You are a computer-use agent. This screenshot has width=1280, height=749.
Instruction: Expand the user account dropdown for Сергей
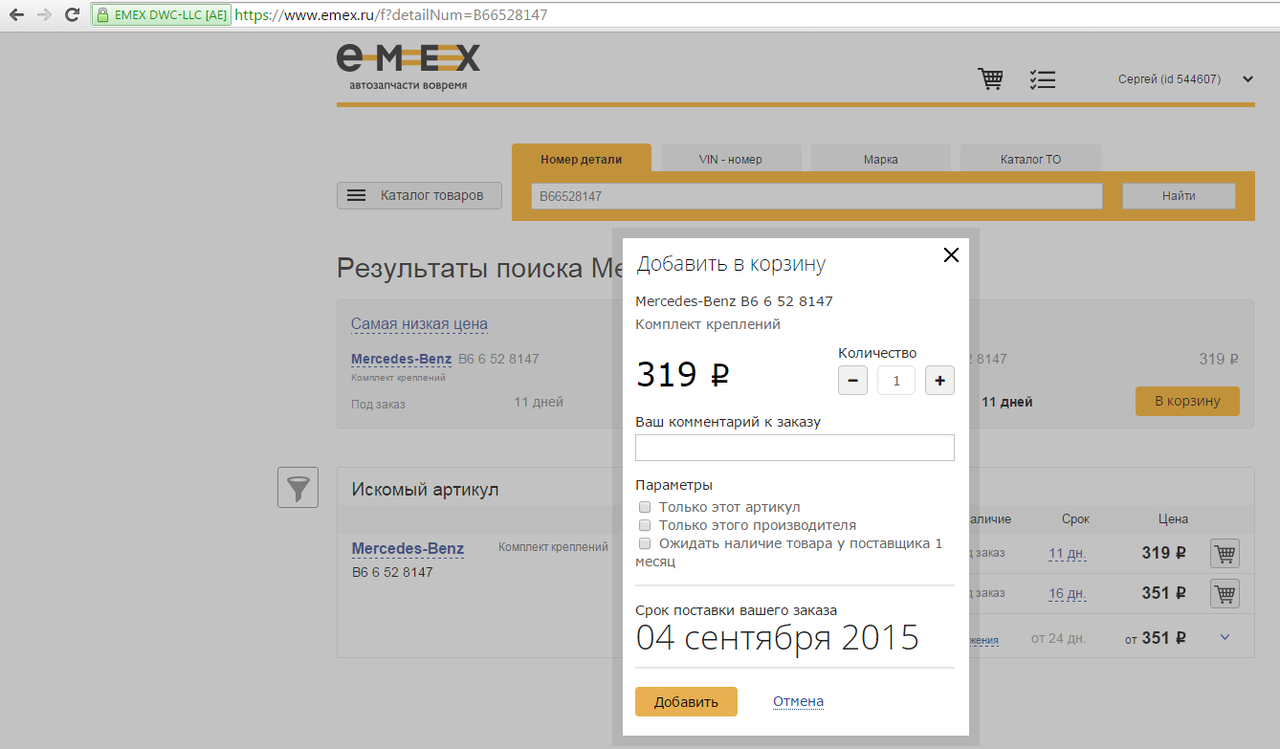coord(1247,79)
